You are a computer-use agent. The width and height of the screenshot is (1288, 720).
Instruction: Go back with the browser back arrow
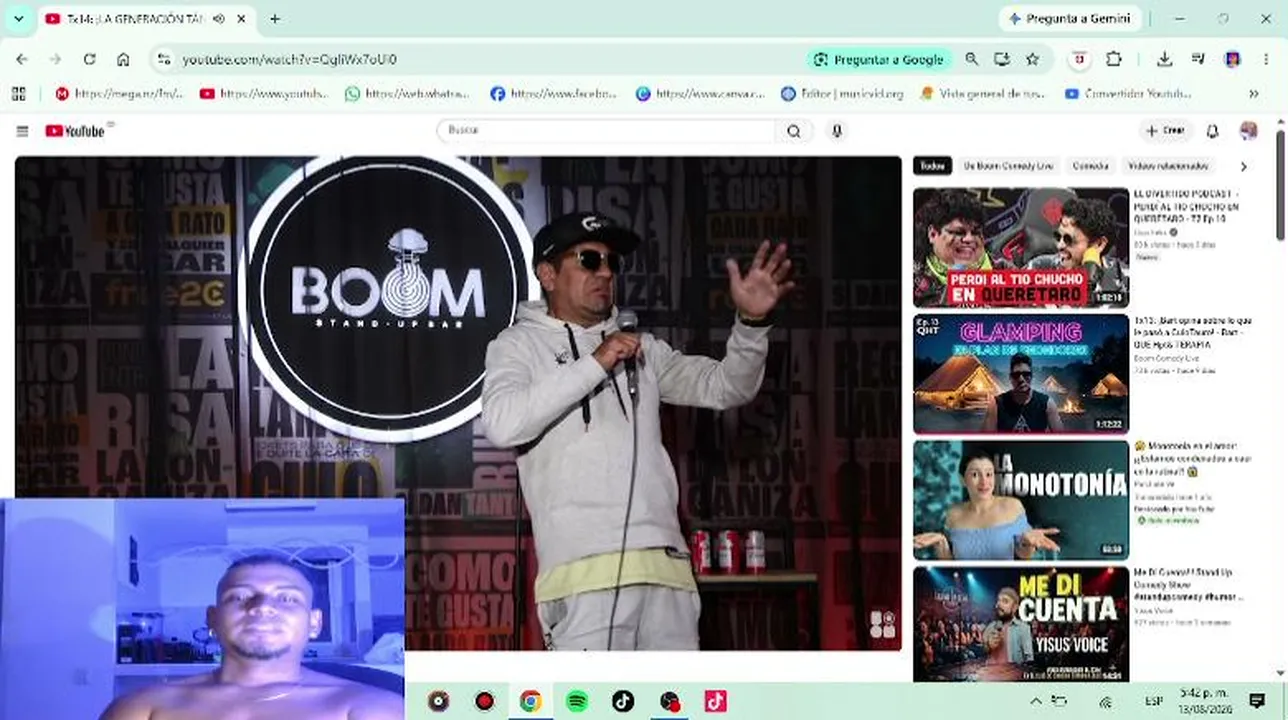click(22, 59)
